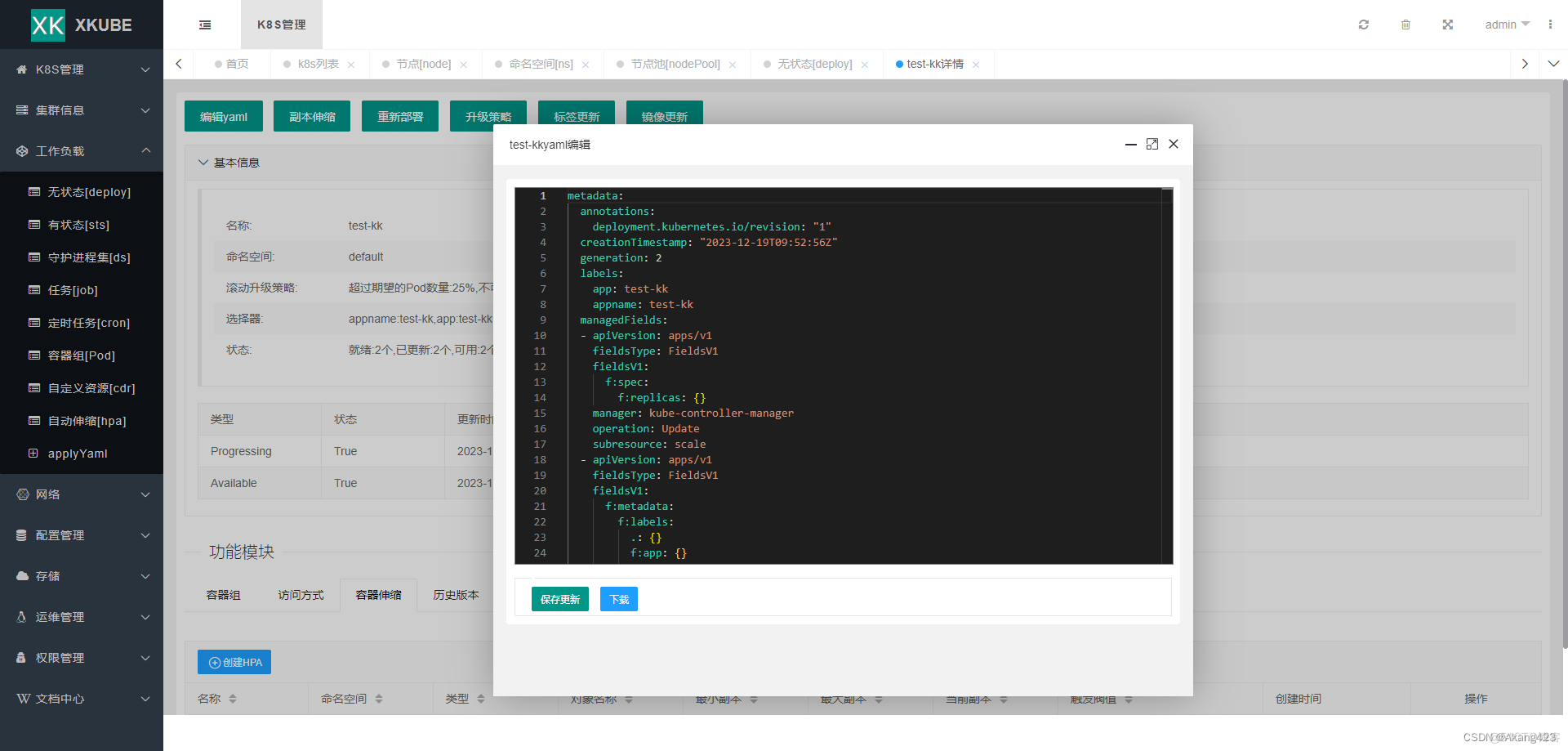Open 容器组[Pod] in the sidebar
The image size is (1568, 751).
[x=82, y=355]
